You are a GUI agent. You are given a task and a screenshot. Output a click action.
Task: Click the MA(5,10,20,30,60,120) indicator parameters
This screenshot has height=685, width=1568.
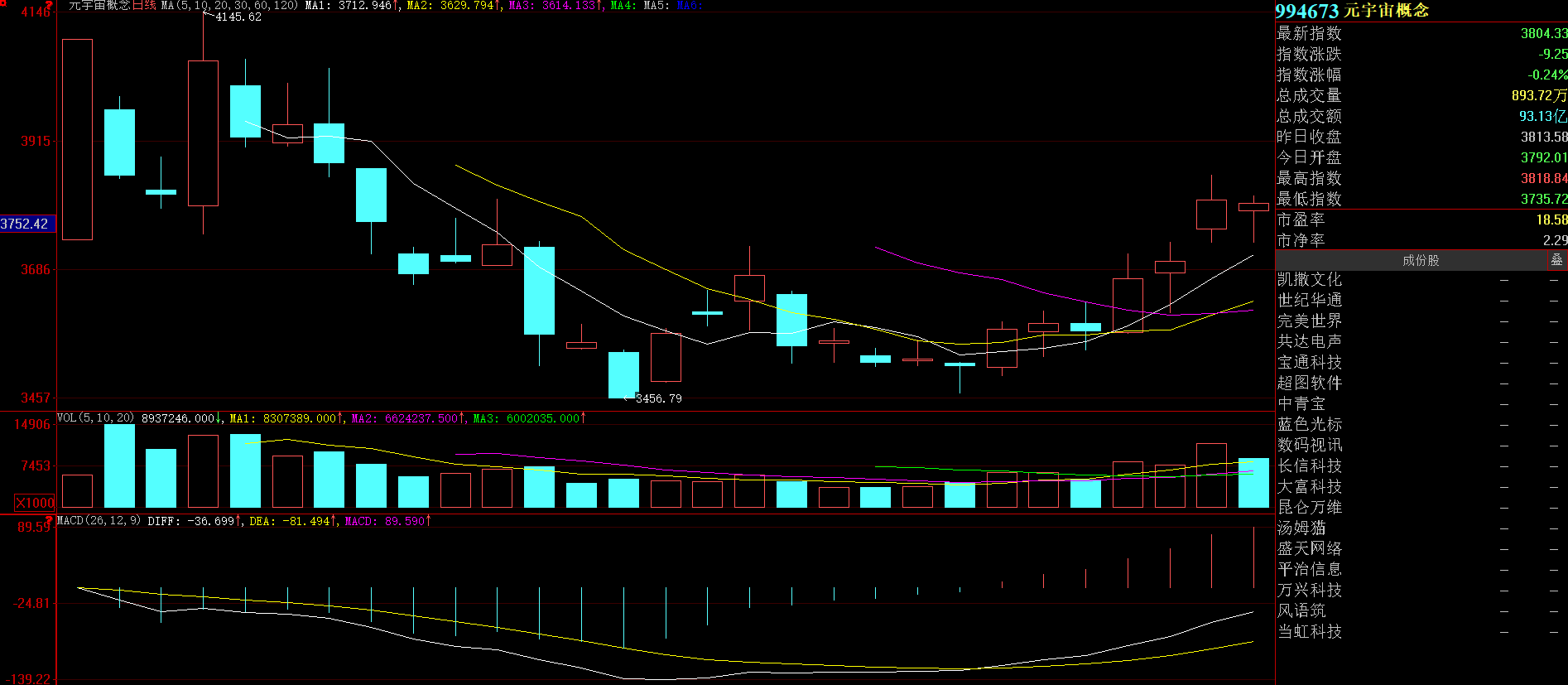point(229,6)
